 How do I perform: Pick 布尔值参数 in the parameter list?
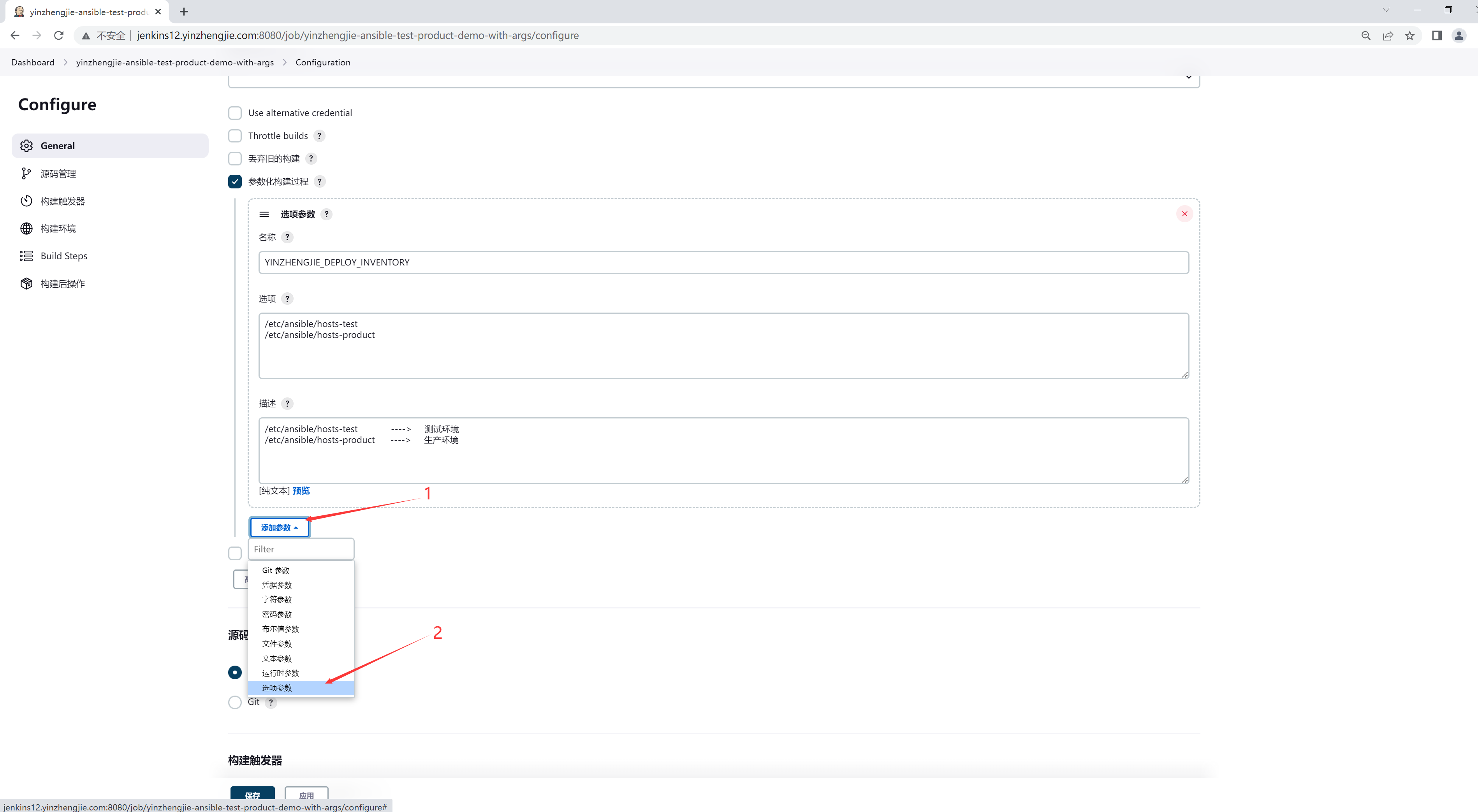[x=281, y=629]
